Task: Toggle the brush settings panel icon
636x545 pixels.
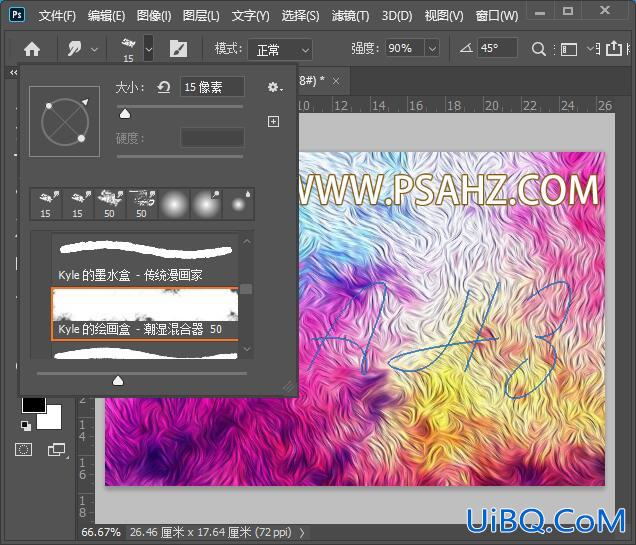Action: tap(178, 49)
